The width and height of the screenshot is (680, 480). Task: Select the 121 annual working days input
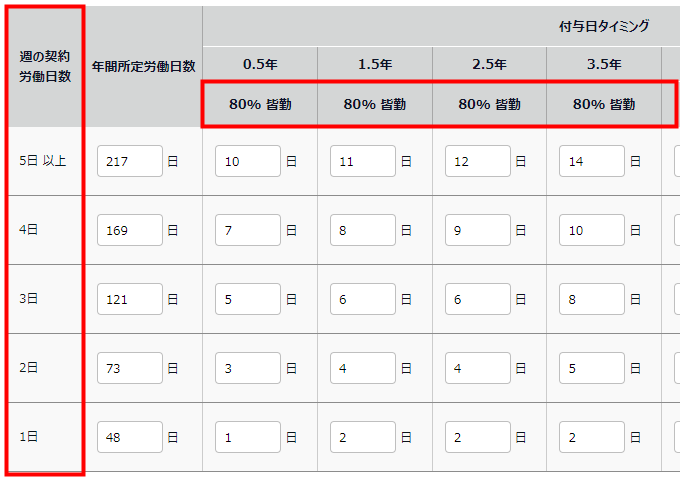click(129, 299)
